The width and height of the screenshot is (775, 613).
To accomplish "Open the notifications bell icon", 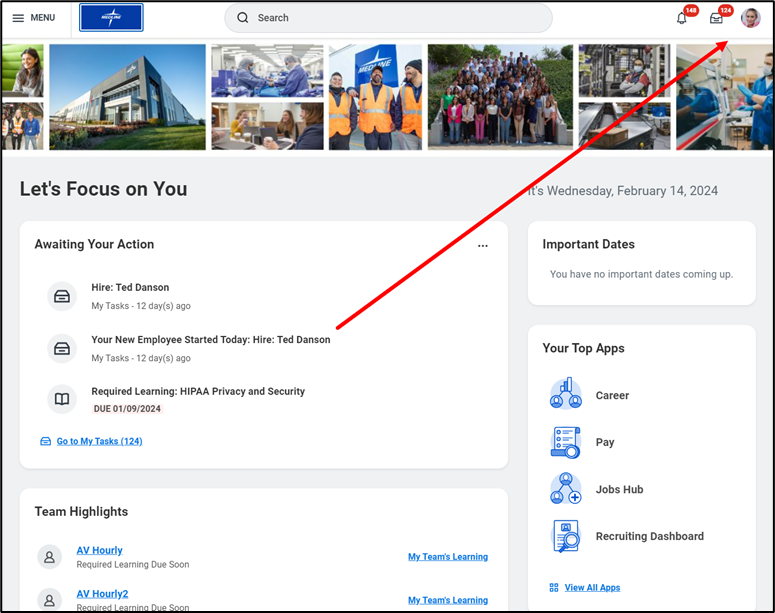I will [x=682, y=18].
